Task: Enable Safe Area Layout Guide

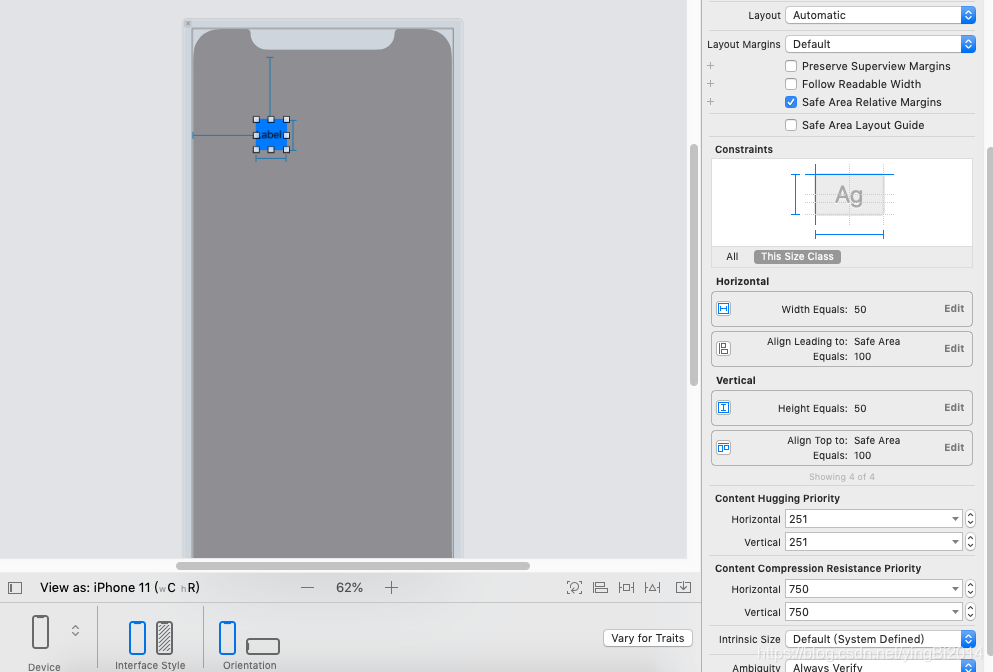Action: (x=791, y=125)
